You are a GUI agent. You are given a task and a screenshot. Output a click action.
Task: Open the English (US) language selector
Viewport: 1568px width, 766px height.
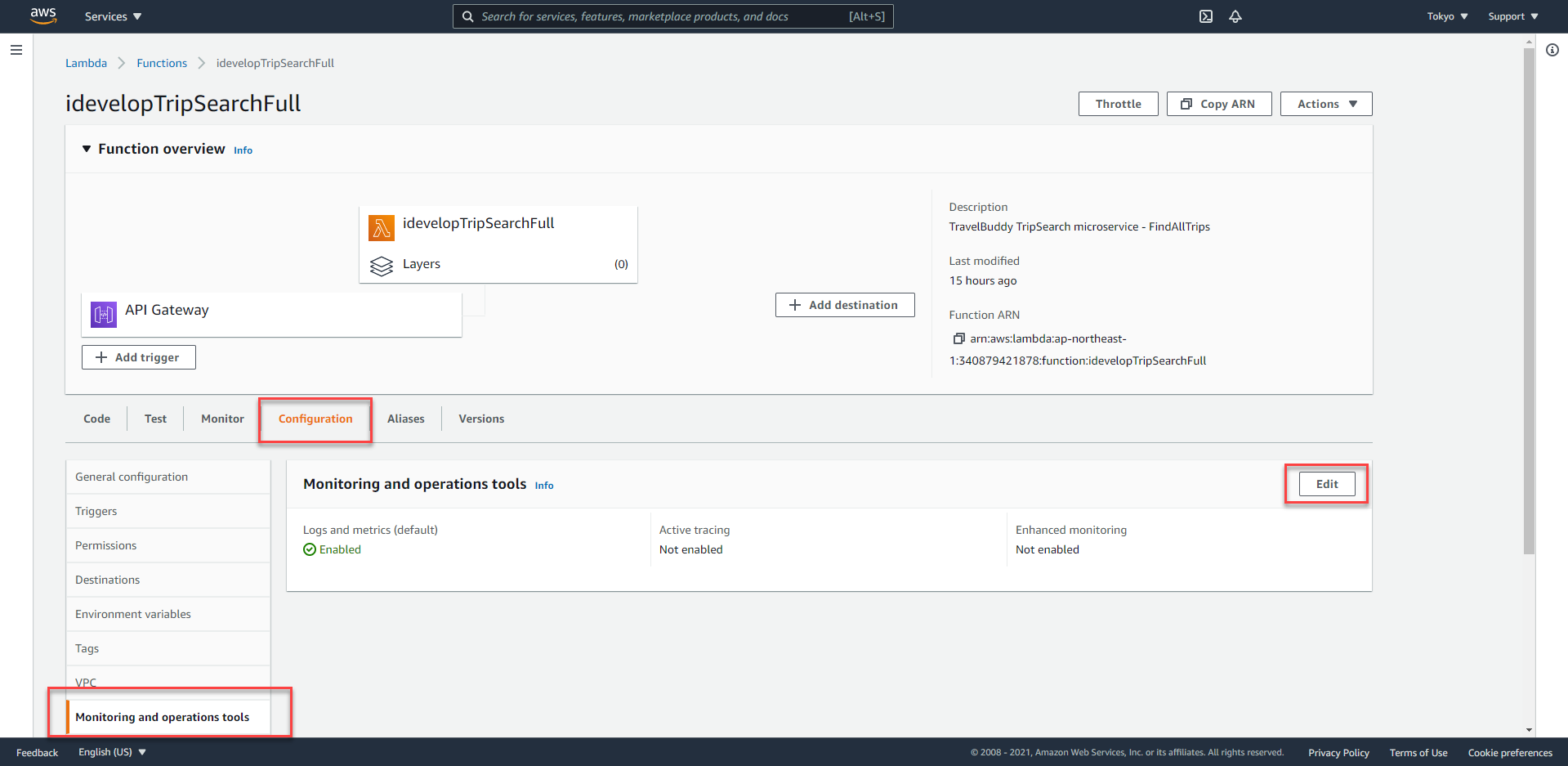pyautogui.click(x=112, y=752)
